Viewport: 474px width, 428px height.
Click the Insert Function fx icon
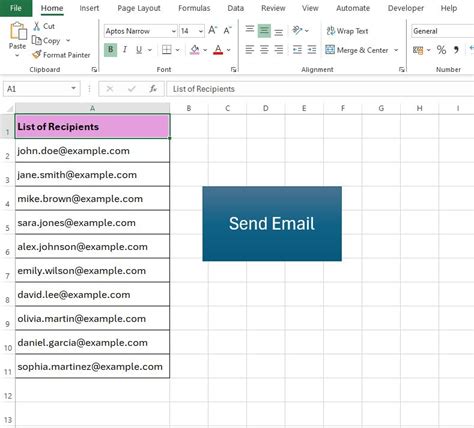pyautogui.click(x=153, y=89)
